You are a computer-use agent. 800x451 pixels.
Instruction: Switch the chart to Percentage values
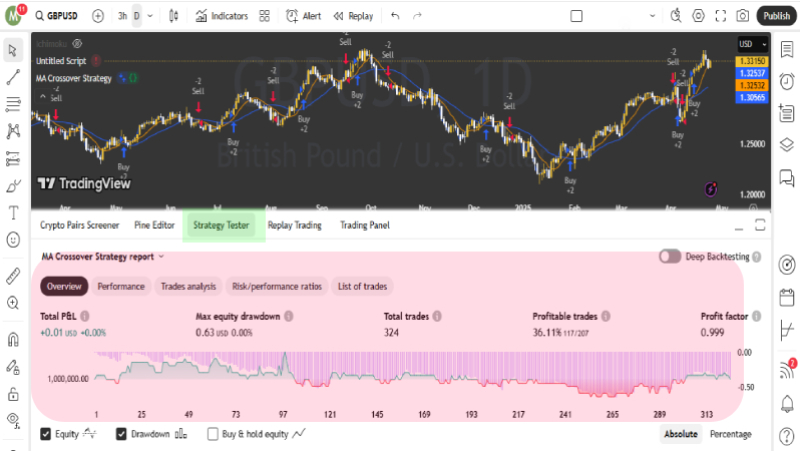(x=731, y=434)
